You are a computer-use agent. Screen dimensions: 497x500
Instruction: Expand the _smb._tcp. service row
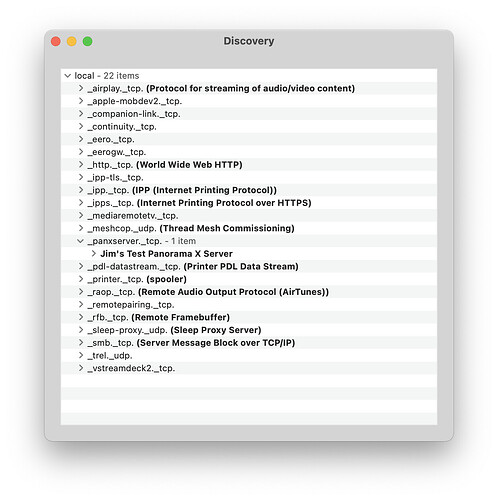tap(81, 343)
